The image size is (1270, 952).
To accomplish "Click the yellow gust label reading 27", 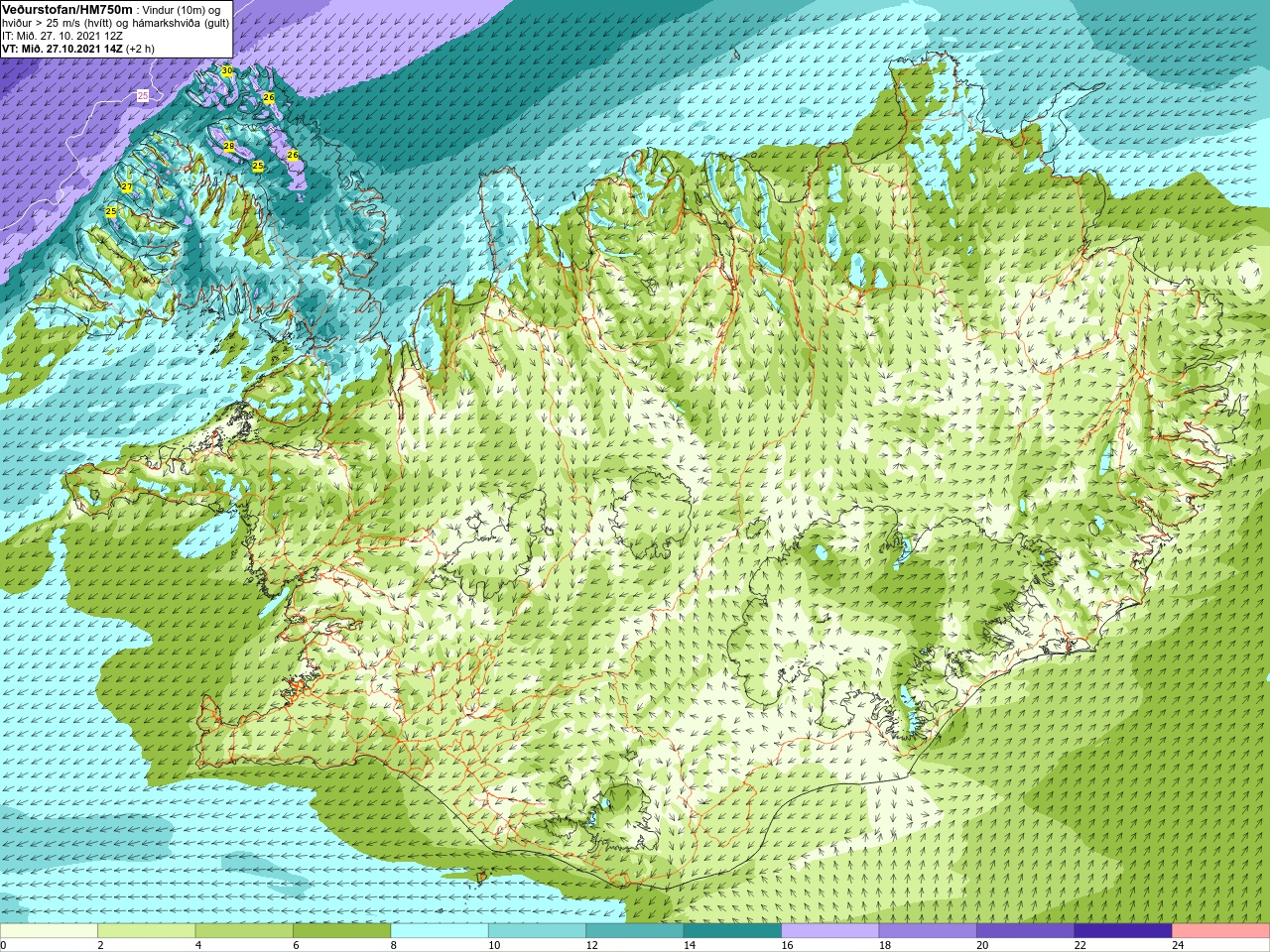I will [127, 187].
